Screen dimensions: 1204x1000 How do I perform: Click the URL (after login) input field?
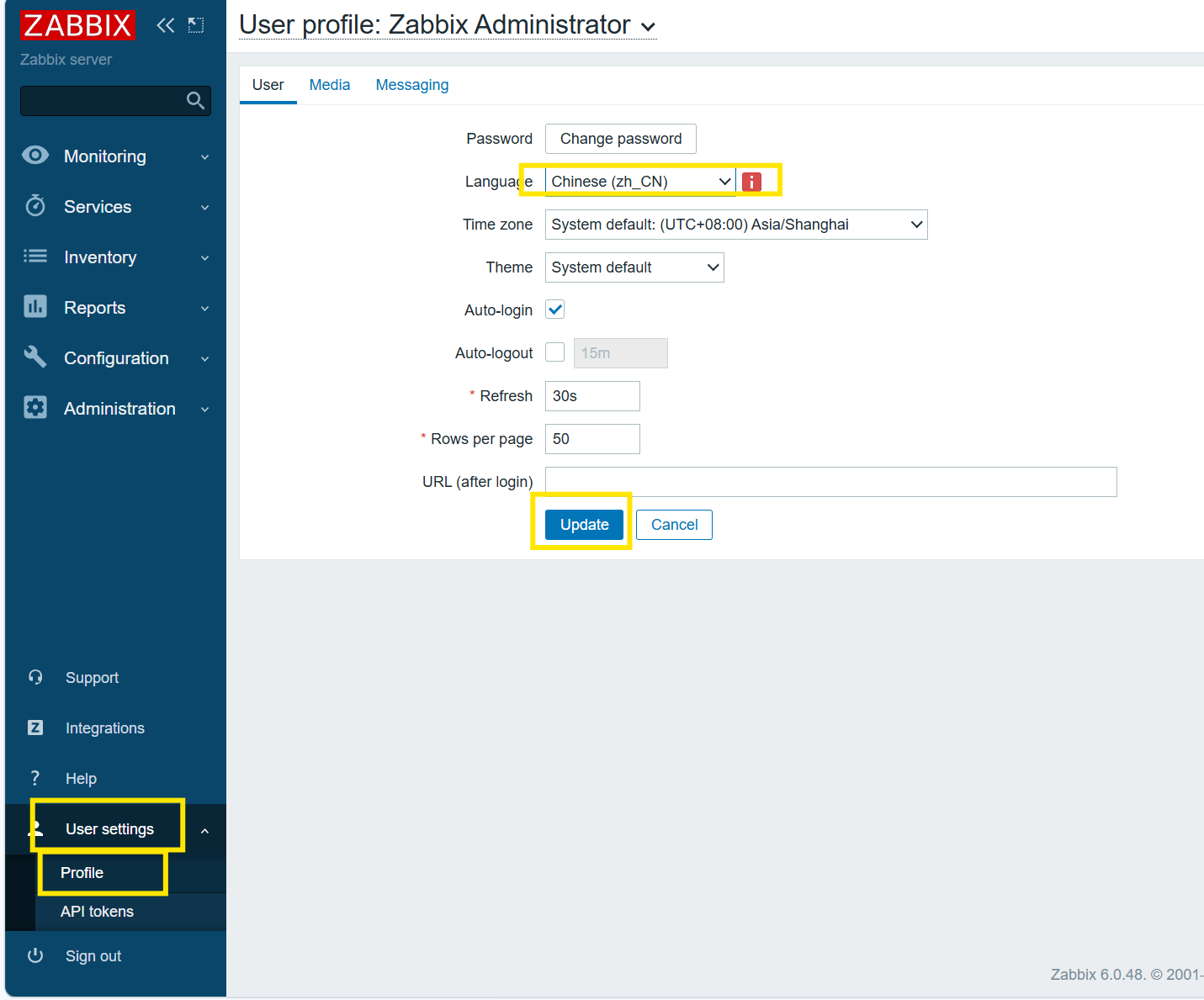point(831,482)
